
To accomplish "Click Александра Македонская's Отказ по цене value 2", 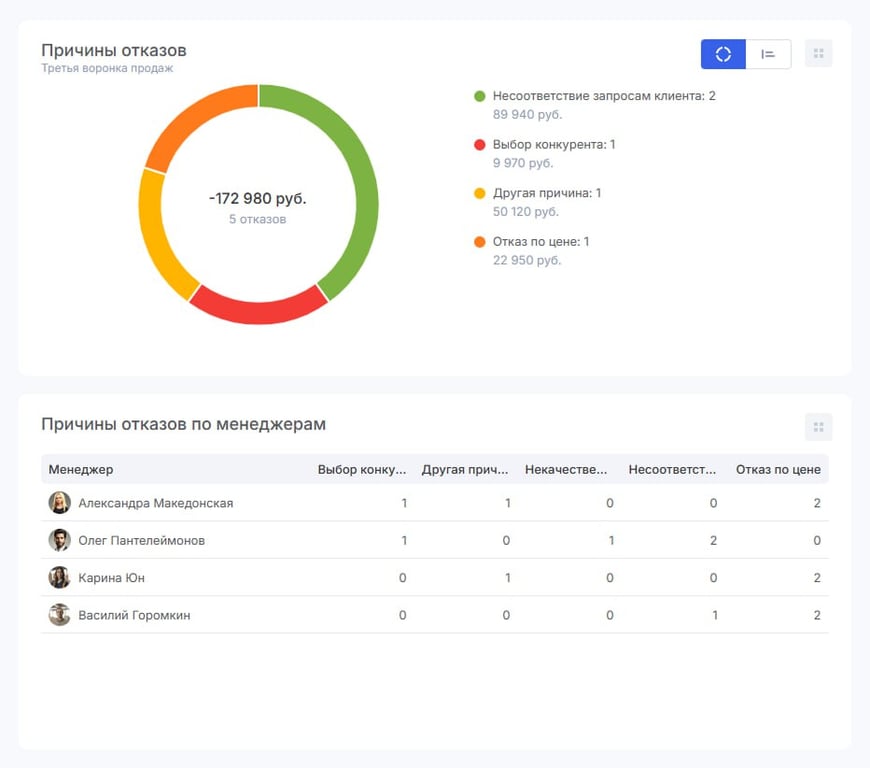I will pos(817,503).
